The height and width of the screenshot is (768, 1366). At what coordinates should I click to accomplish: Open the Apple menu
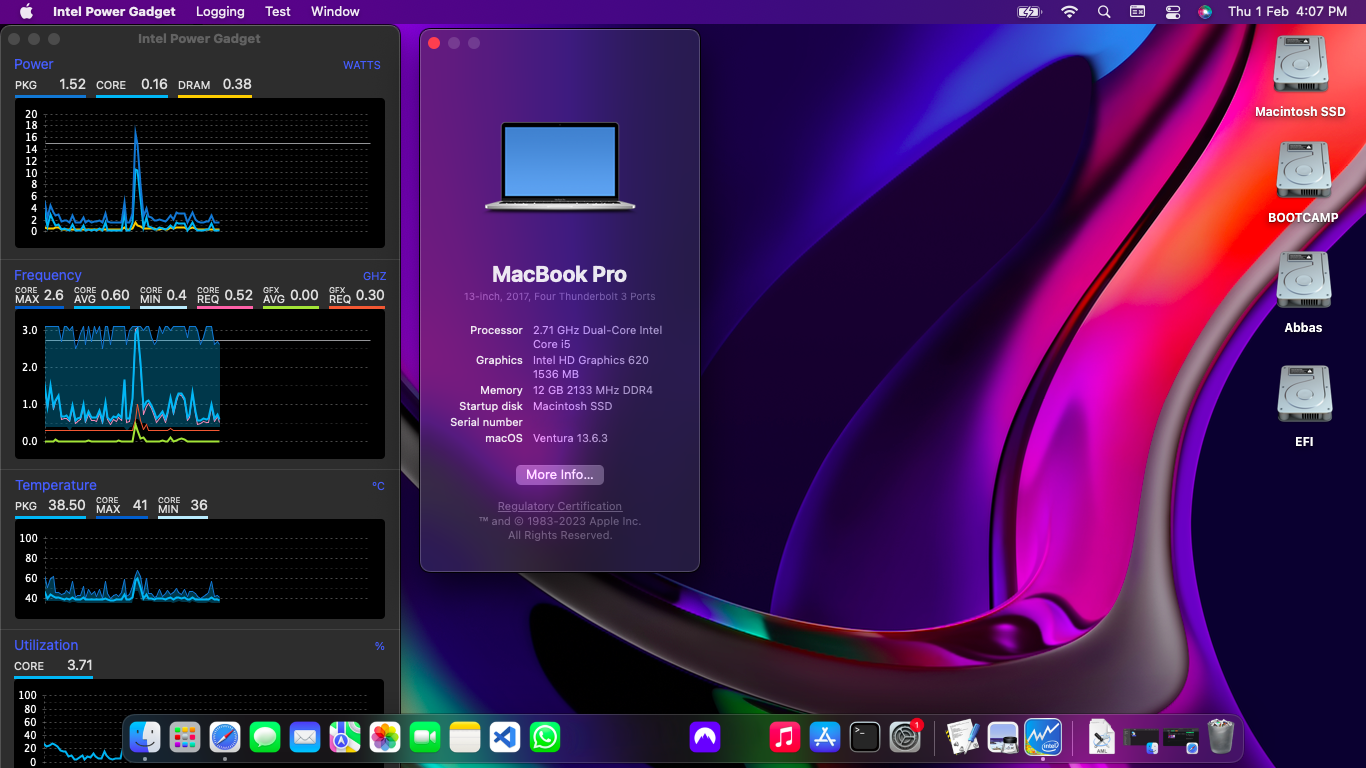coord(27,12)
